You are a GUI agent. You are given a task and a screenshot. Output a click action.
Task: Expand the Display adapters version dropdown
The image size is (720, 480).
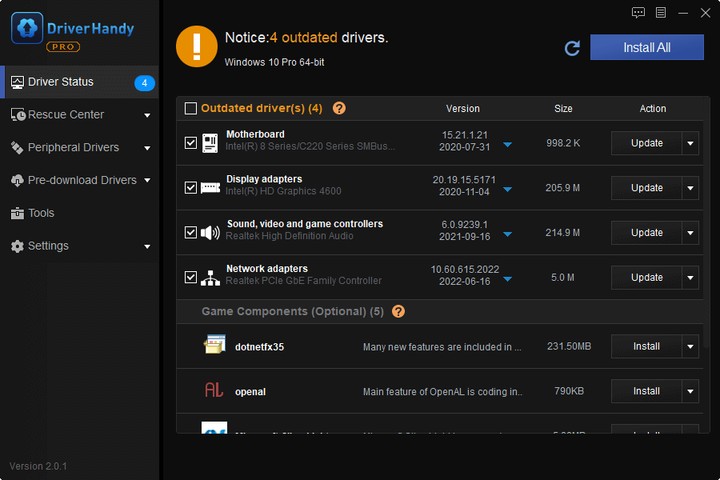click(507, 189)
